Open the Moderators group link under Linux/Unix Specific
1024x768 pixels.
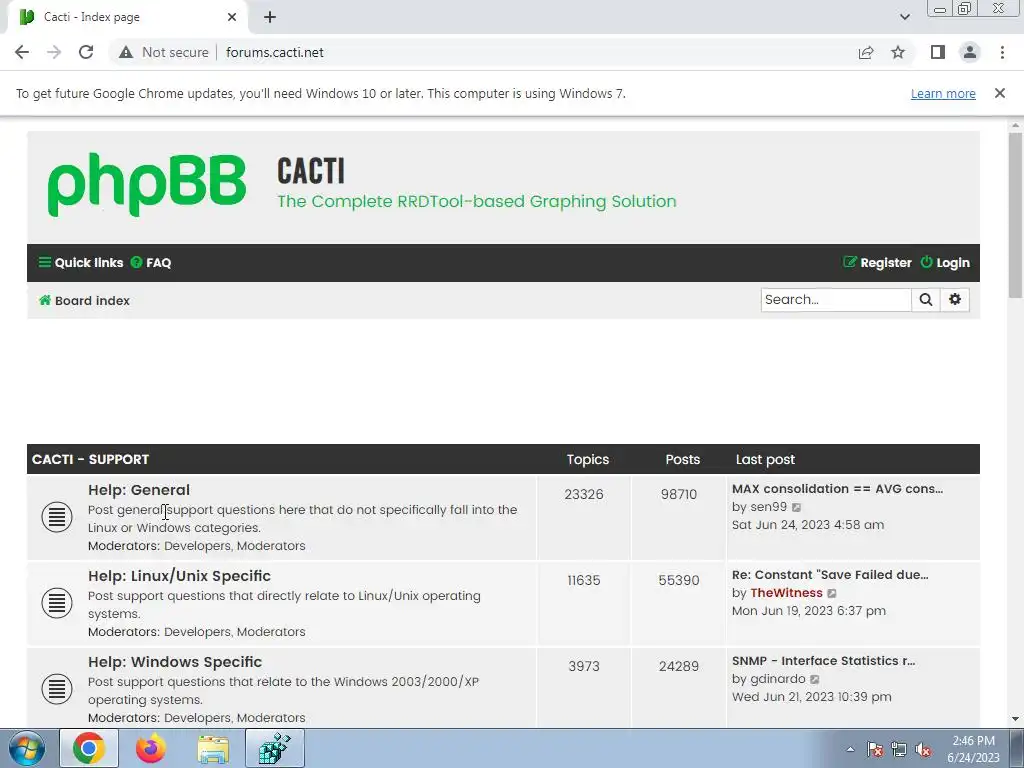(271, 632)
